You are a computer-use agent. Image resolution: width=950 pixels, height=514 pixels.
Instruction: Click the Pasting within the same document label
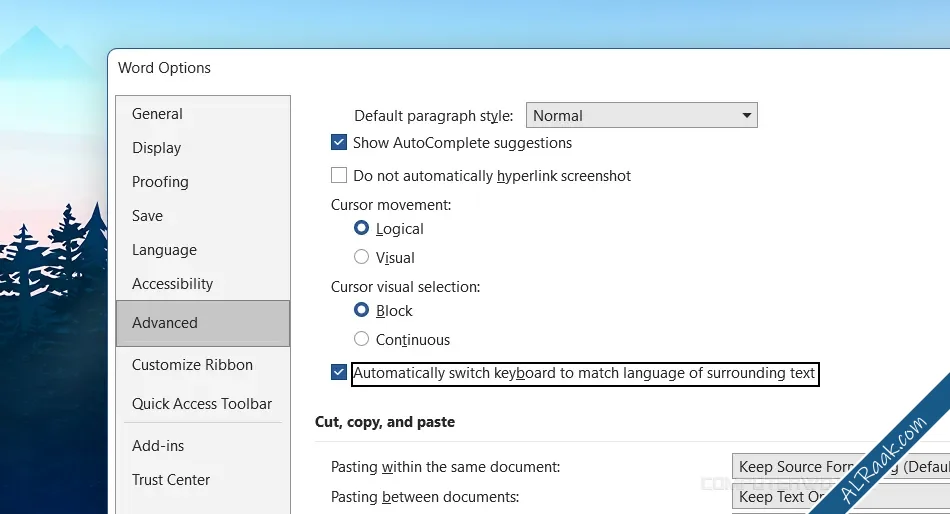[445, 467]
